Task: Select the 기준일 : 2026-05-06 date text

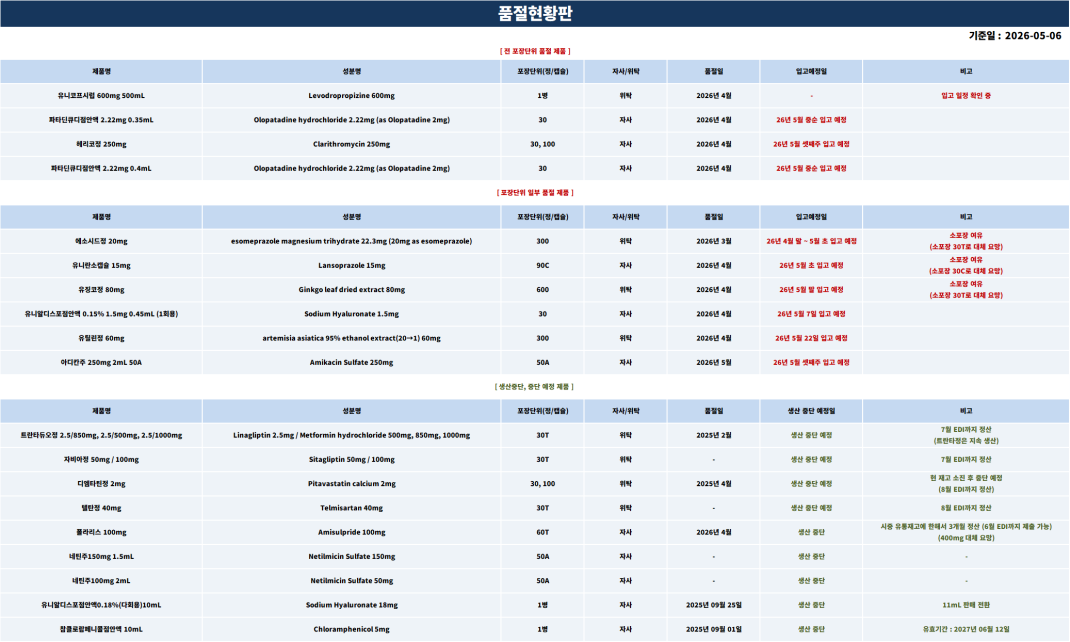Action: click(1015, 36)
